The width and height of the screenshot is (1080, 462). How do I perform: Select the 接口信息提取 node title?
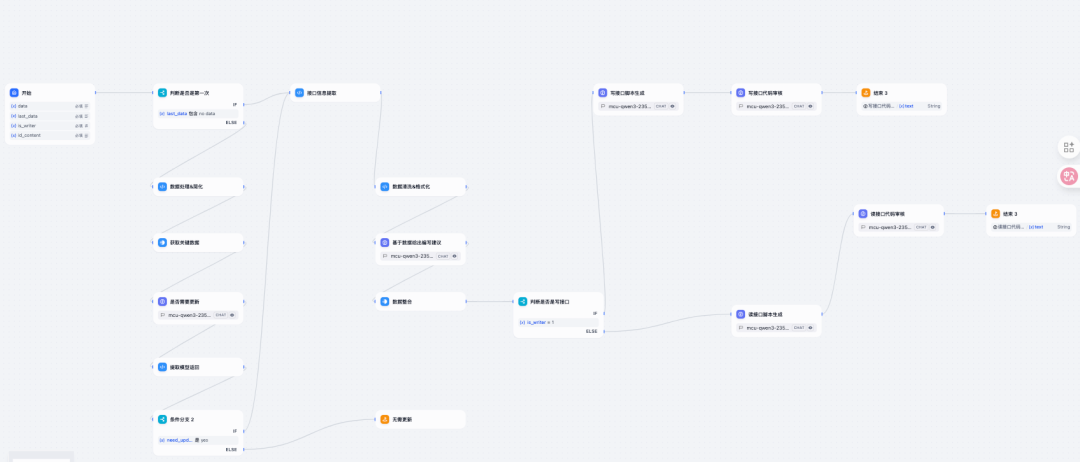(322, 92)
